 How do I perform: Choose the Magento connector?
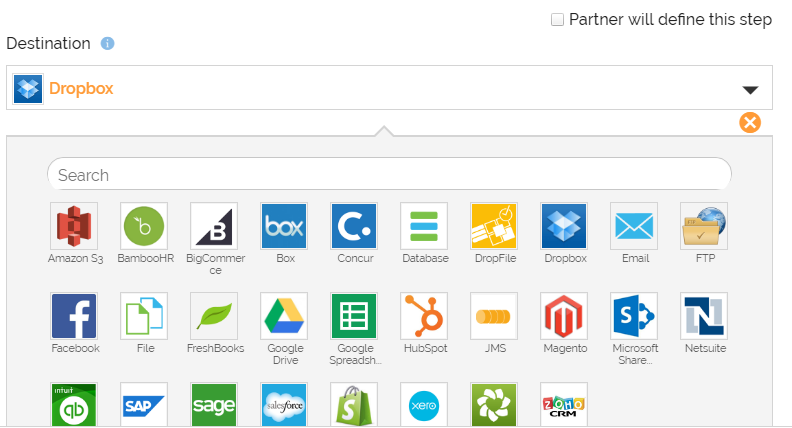click(564, 316)
